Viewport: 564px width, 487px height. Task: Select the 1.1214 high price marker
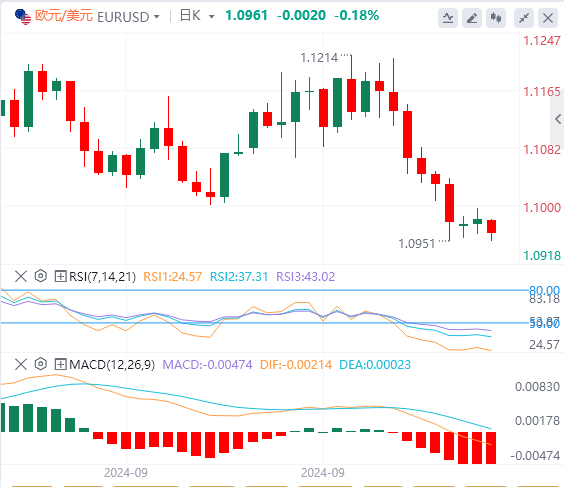coord(319,58)
